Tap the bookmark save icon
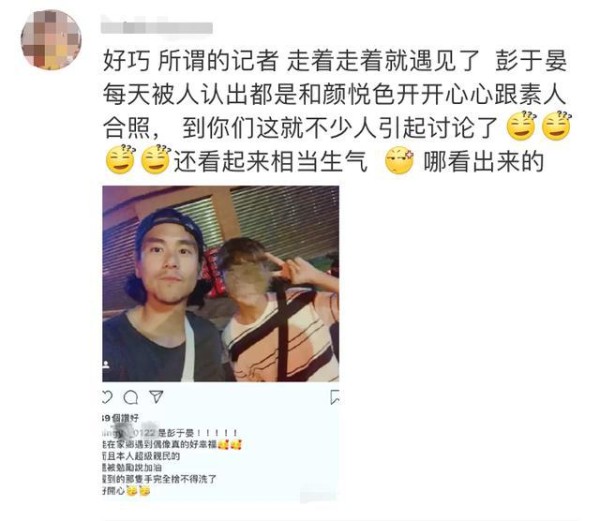Viewport: 600px width, 521px height. coord(335,397)
